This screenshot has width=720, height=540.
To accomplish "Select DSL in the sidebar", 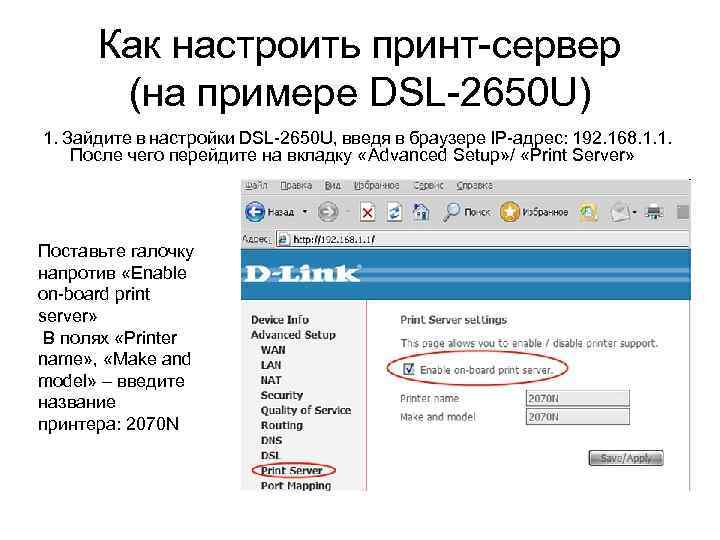I will [x=270, y=456].
